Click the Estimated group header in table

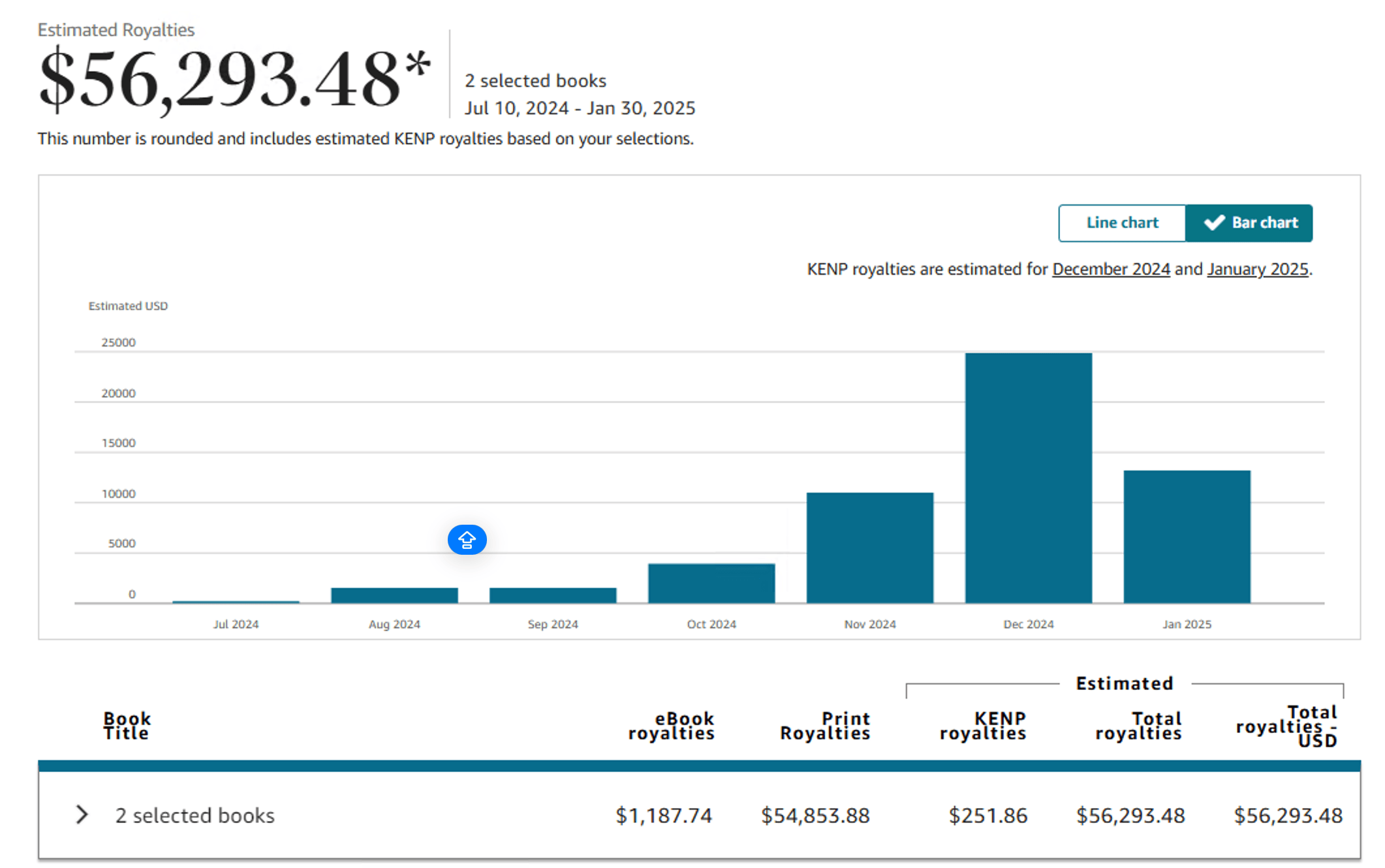(1125, 683)
